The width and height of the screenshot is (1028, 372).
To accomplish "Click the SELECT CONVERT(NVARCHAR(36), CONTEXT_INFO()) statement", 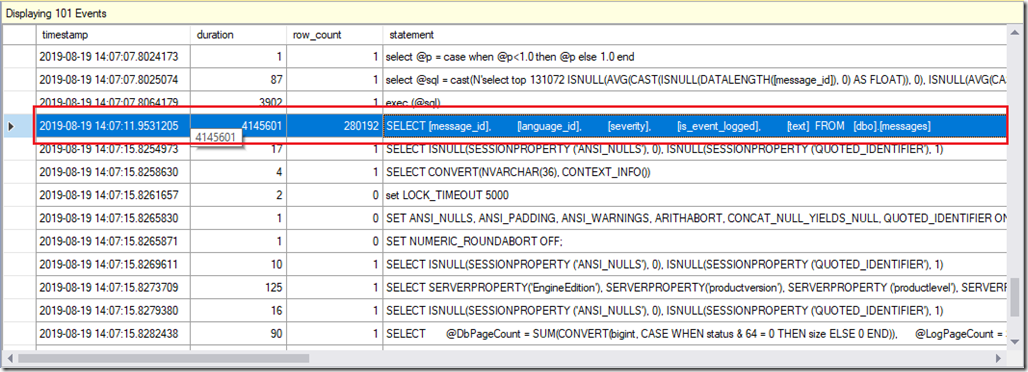I will (695, 172).
